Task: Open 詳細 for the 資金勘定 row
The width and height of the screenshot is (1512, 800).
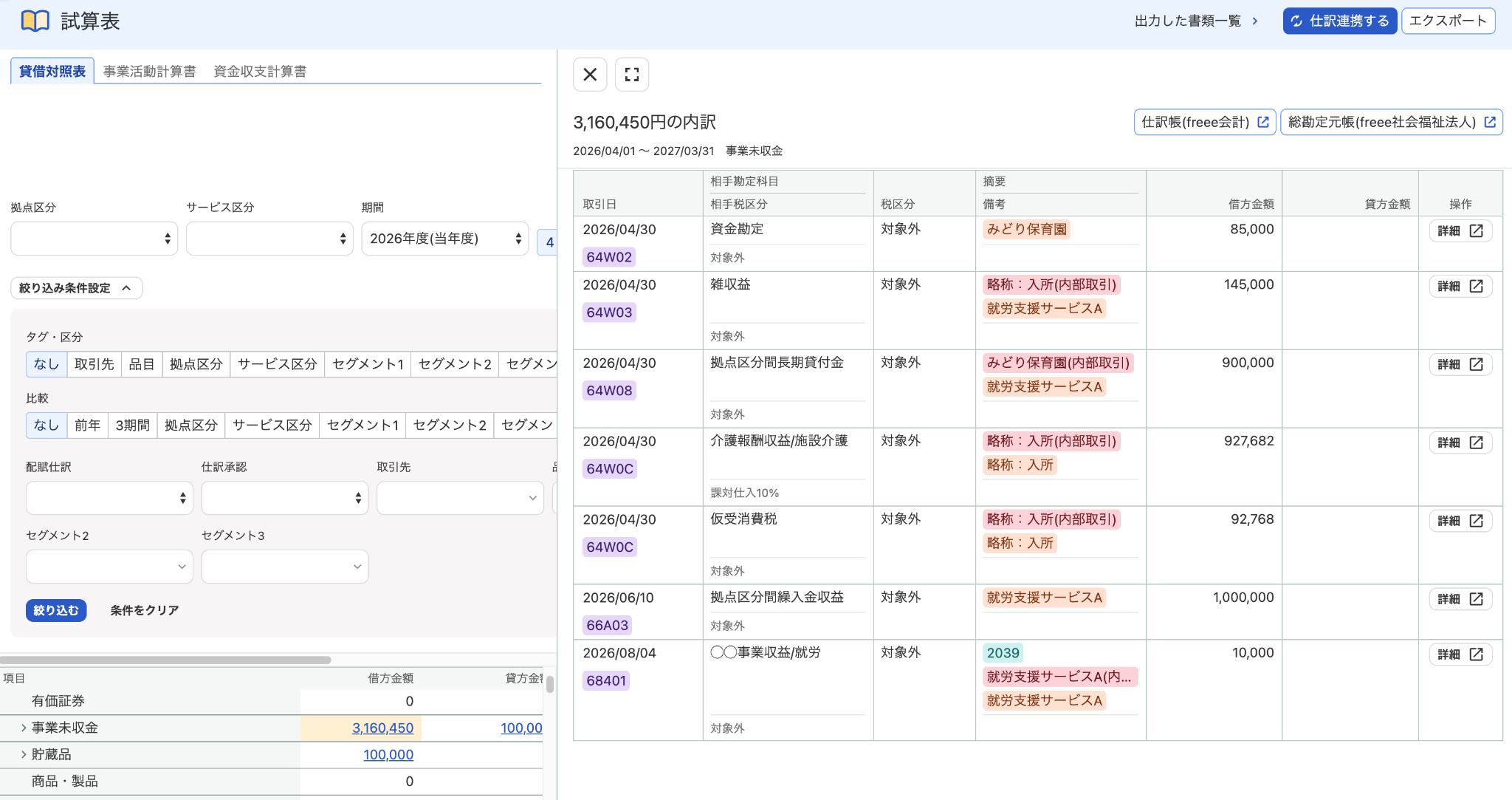Action: [1460, 230]
